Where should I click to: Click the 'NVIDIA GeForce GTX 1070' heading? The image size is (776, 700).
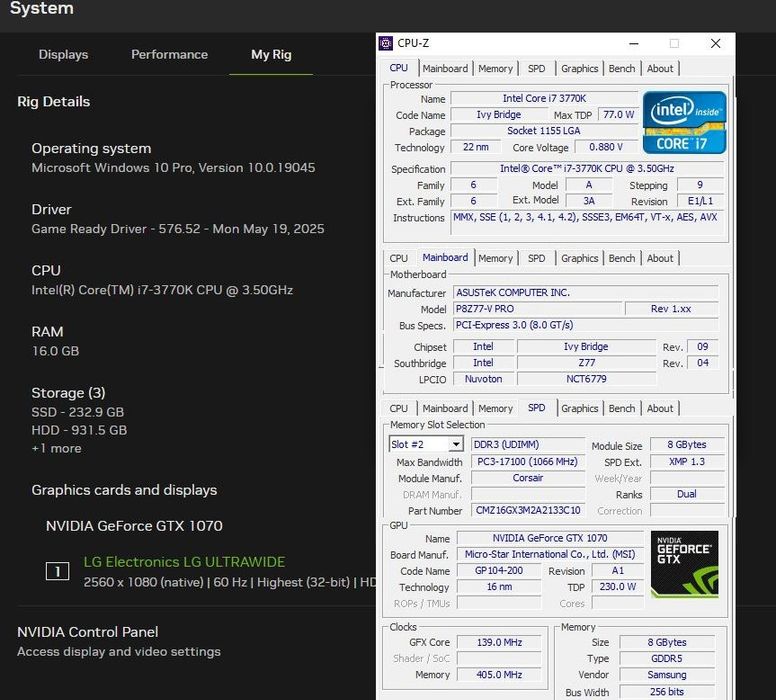134,526
